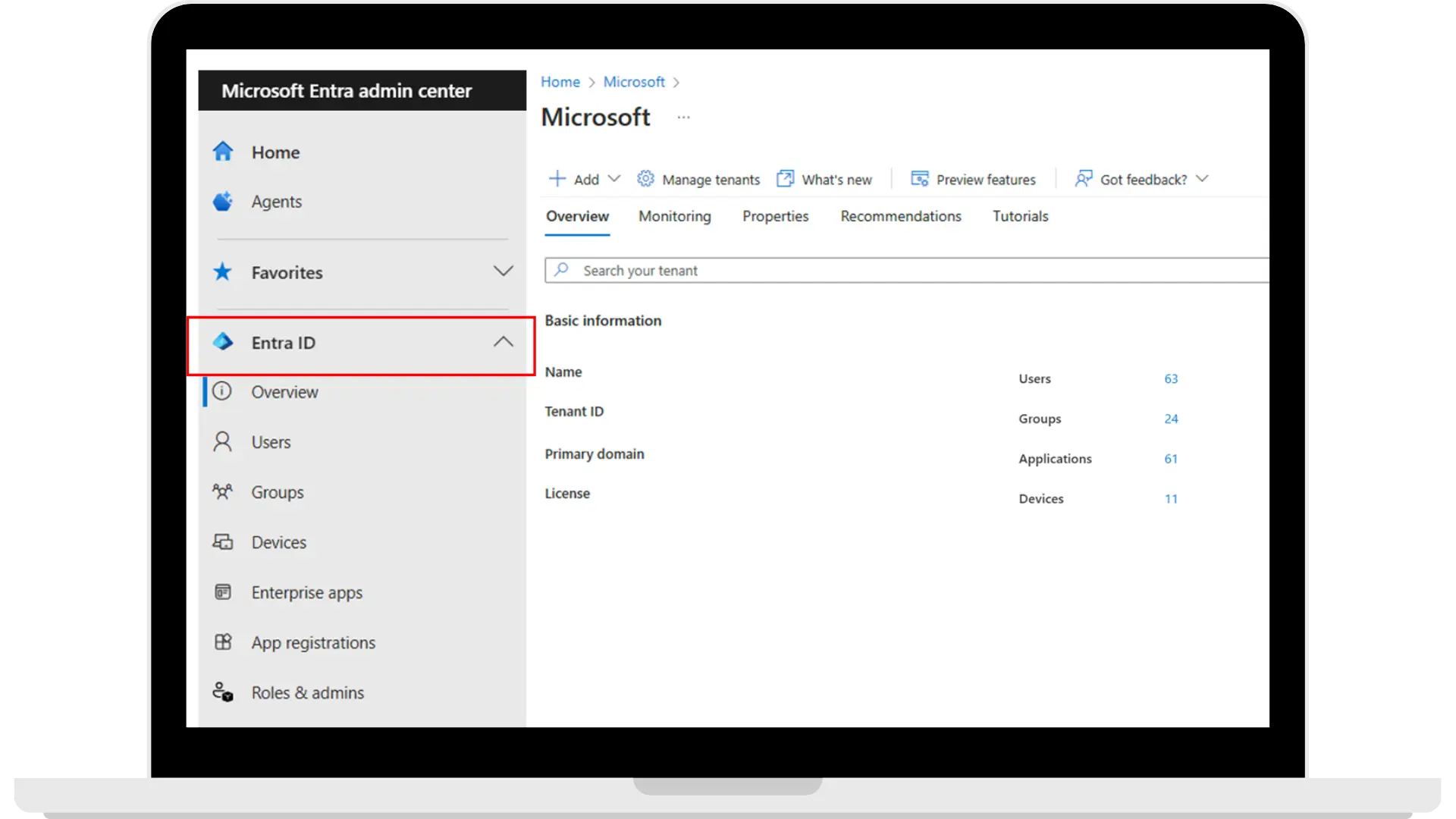This screenshot has width=1456, height=819.
Task: Click the Preview features label
Action: pyautogui.click(x=986, y=180)
